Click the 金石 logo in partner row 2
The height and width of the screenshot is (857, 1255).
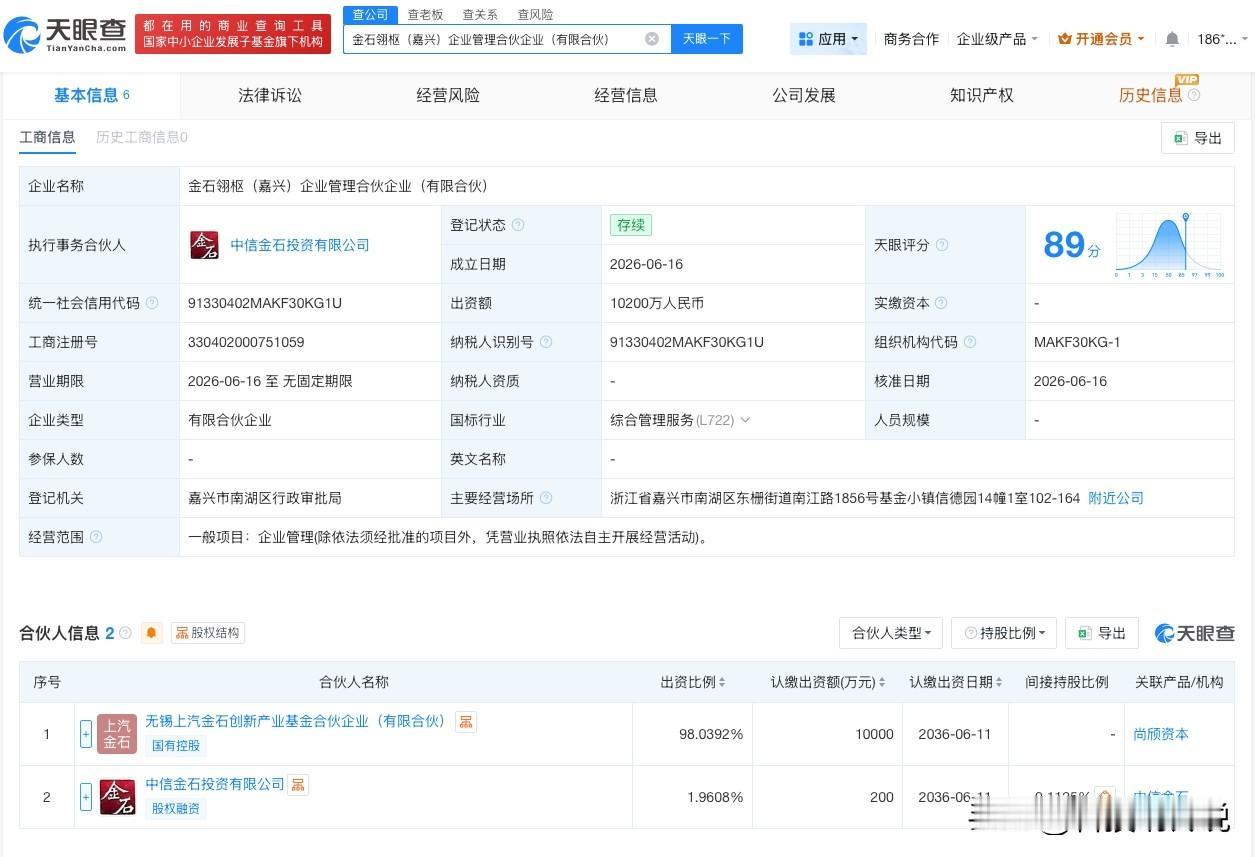pos(117,797)
